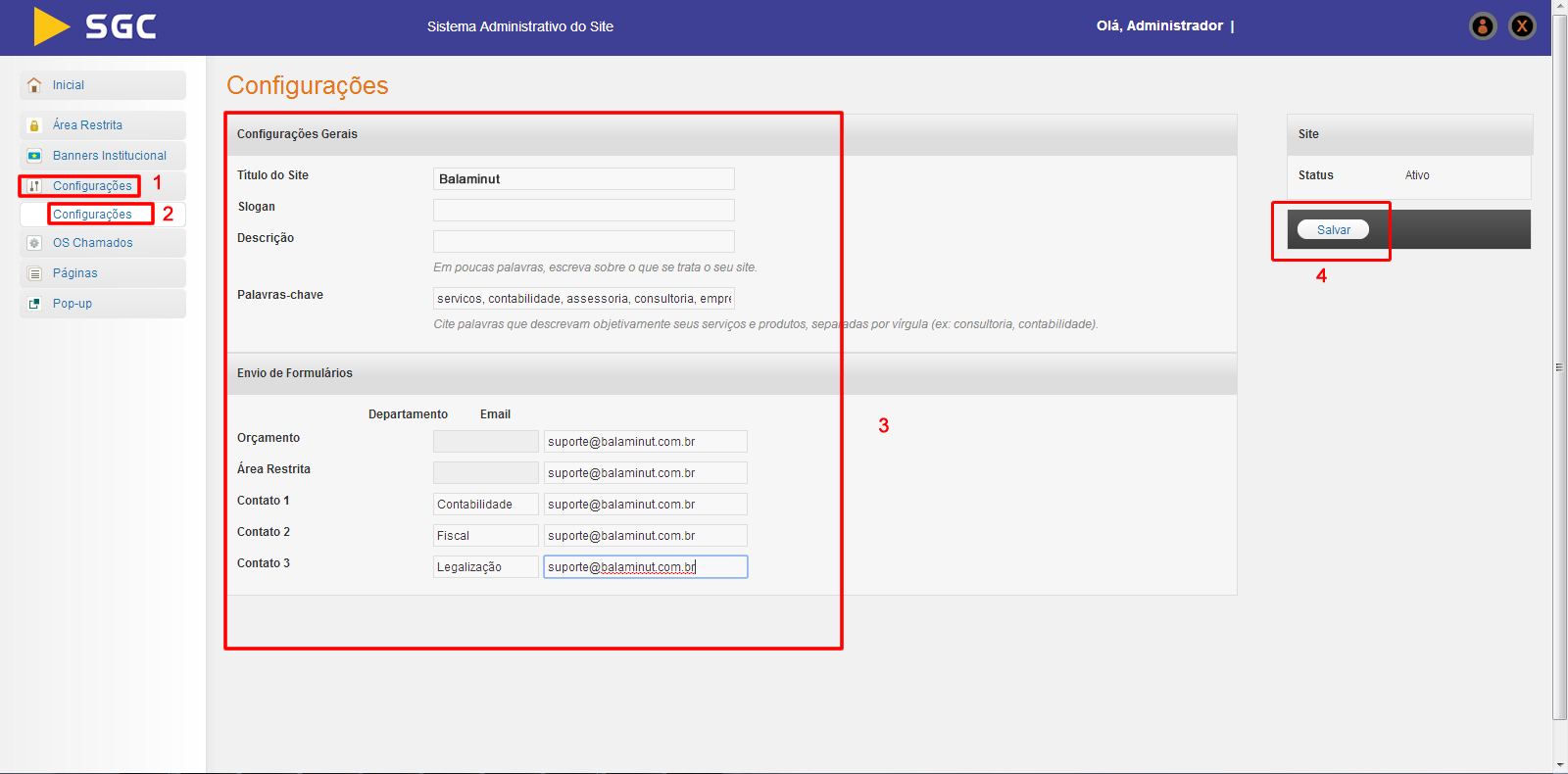The image size is (1568, 774).
Task: Click the gear icon beside OS Chamados
Action: click(x=34, y=243)
